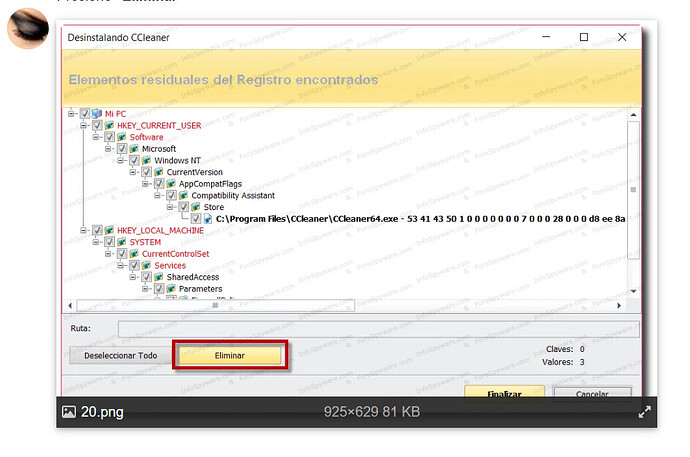Uncheck the HKEY_LOCAL_MACHINE checkbox
The image size is (690, 457).
click(97, 230)
